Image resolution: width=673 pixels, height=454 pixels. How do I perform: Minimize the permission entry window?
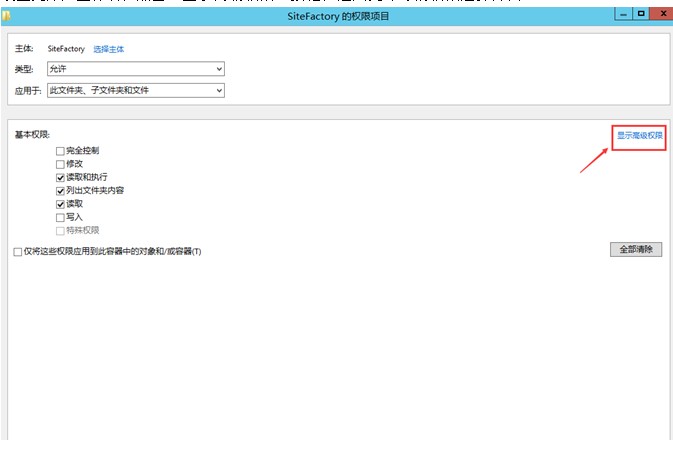(622, 16)
